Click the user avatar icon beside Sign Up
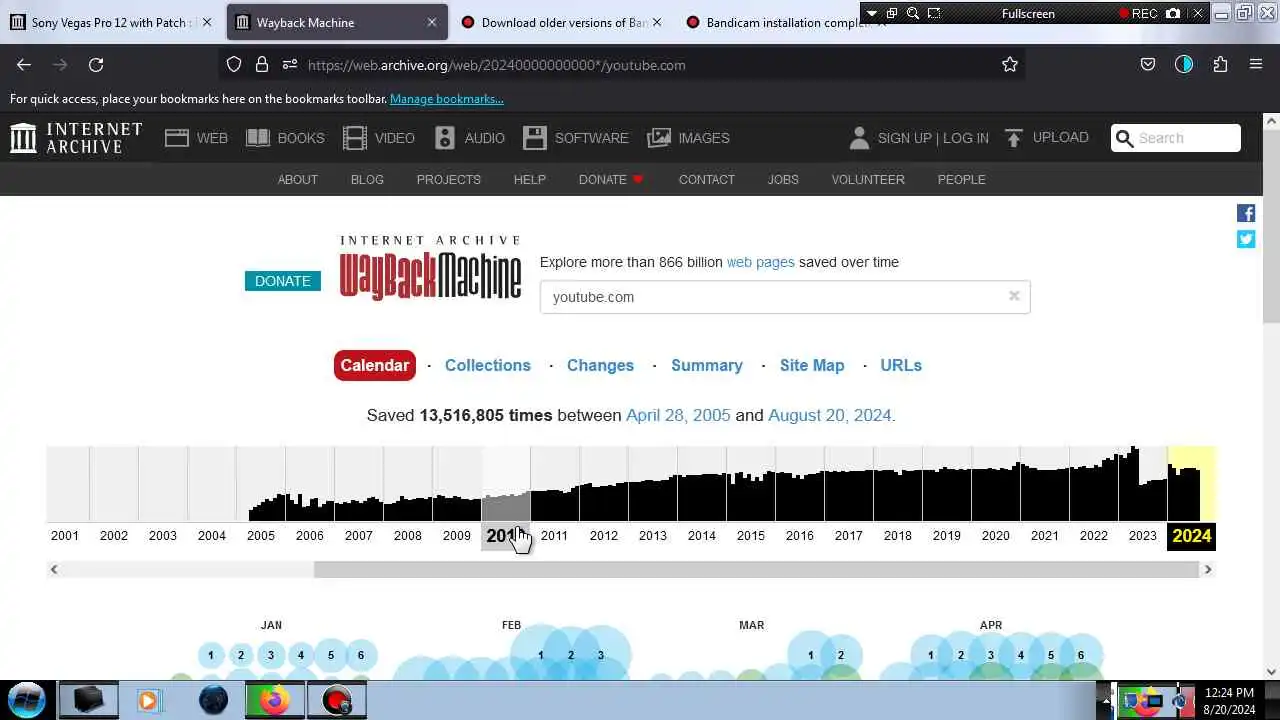This screenshot has width=1280, height=720. point(859,138)
